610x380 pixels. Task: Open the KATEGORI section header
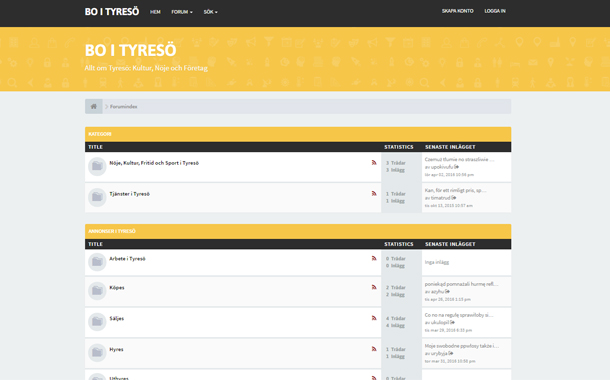(x=100, y=134)
